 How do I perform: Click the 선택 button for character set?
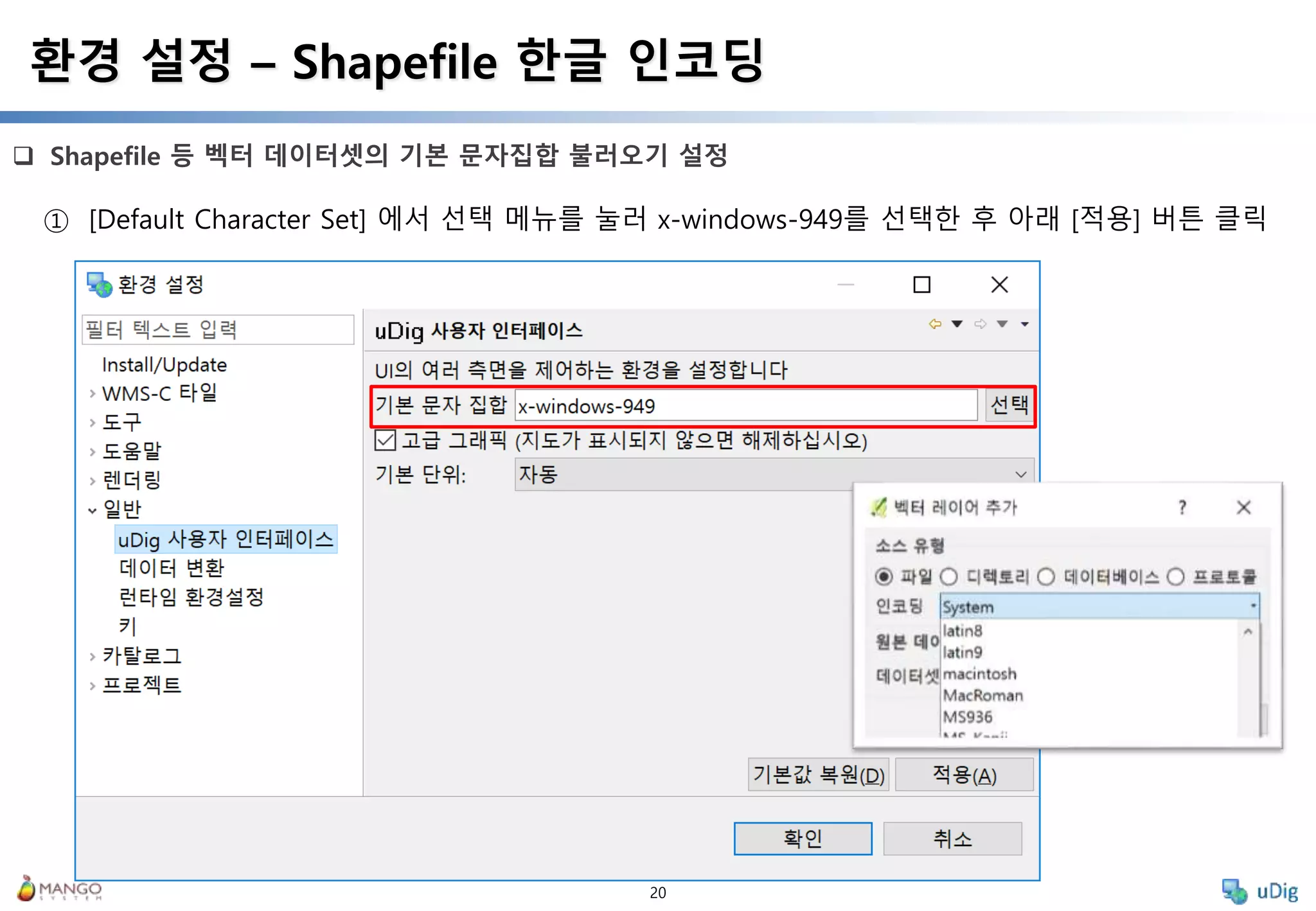[x=1009, y=405]
